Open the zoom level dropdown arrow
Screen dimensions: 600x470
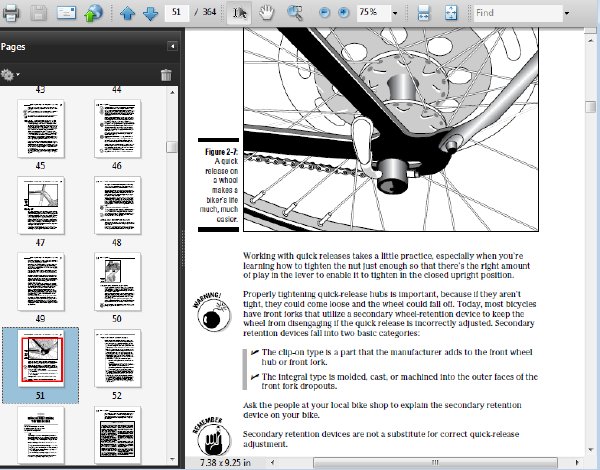click(x=395, y=13)
